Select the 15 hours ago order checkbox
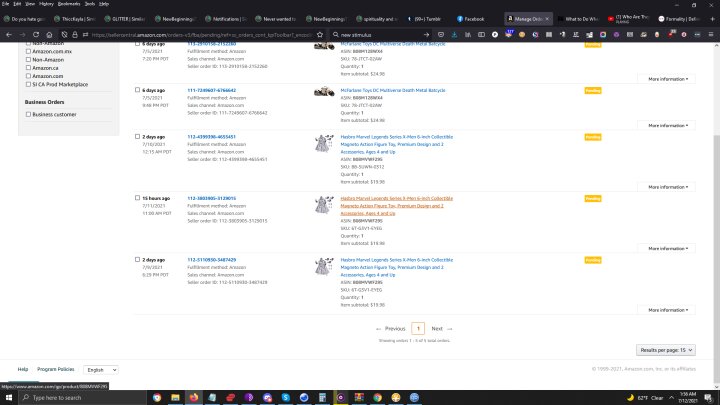This screenshot has height=405, width=720. [137, 198]
